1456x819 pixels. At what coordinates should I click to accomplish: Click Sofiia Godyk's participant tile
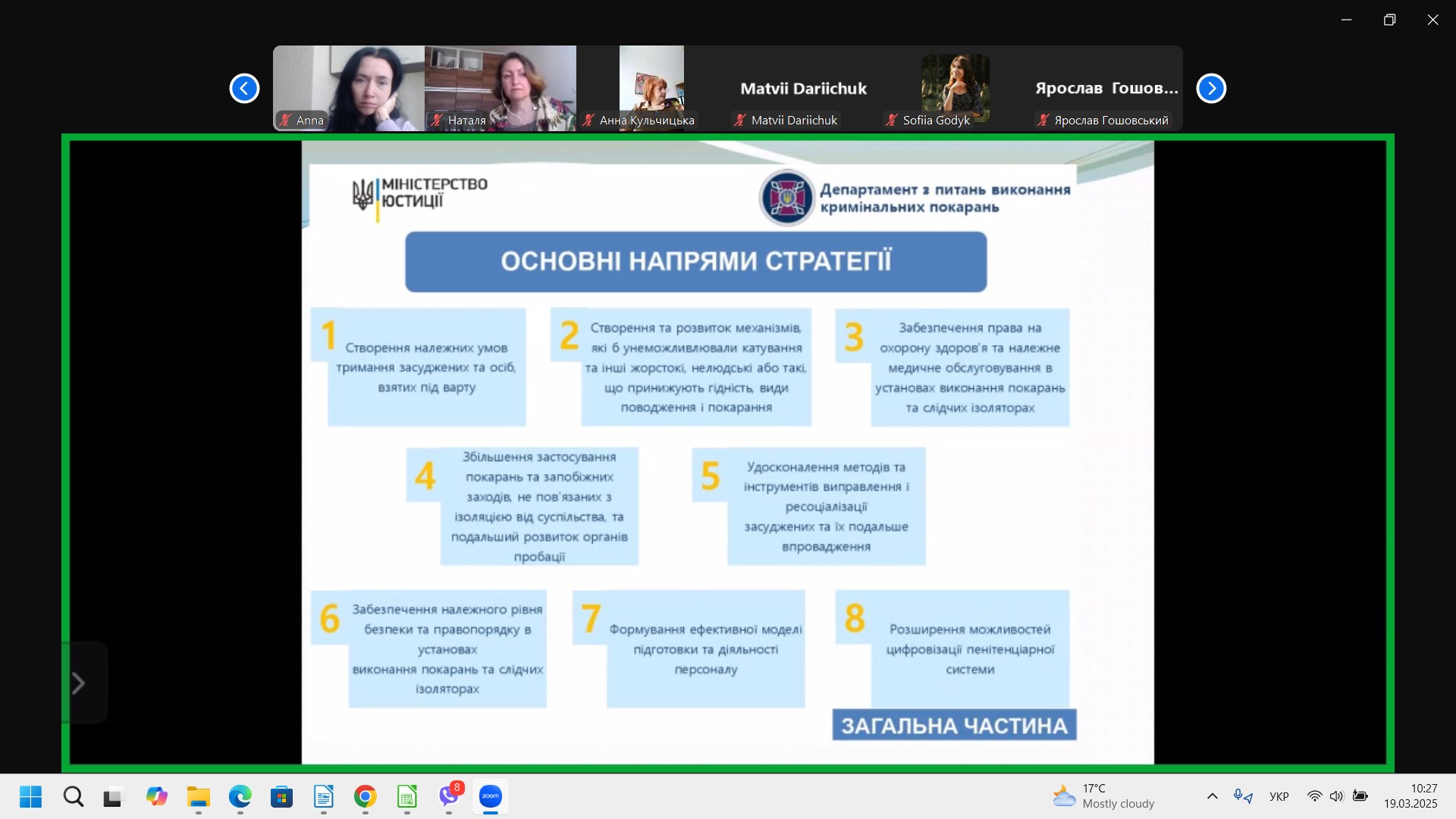pyautogui.click(x=955, y=88)
